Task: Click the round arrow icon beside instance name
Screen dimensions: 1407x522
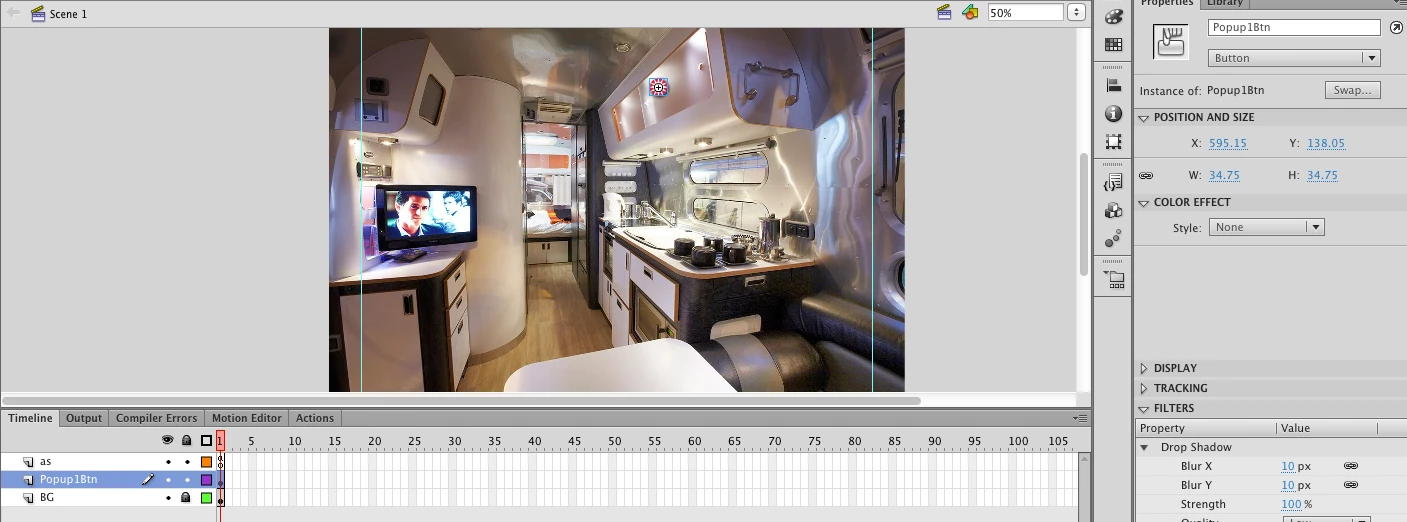Action: coord(1396,28)
